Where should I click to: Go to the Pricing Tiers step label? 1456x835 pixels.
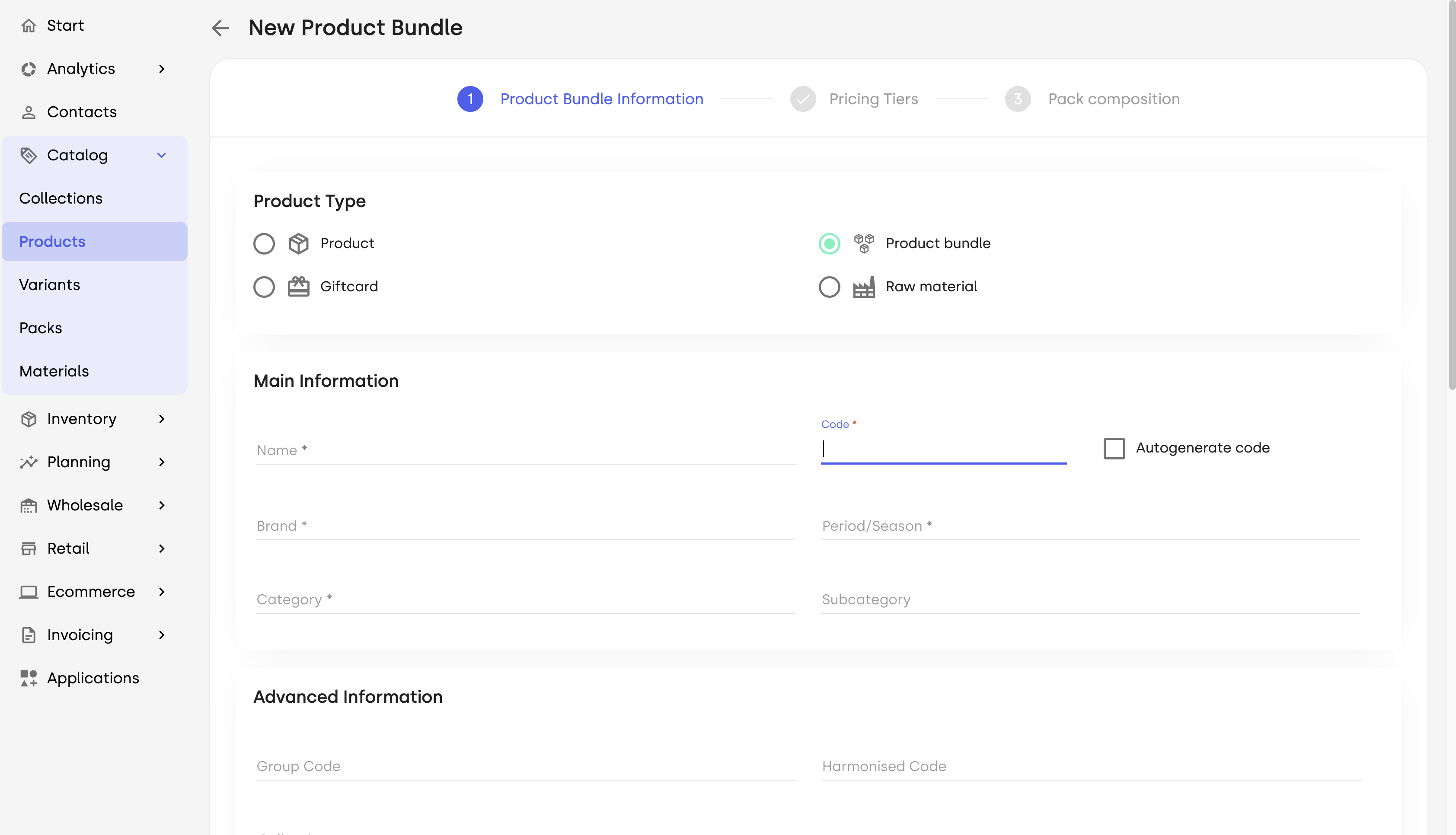point(873,99)
